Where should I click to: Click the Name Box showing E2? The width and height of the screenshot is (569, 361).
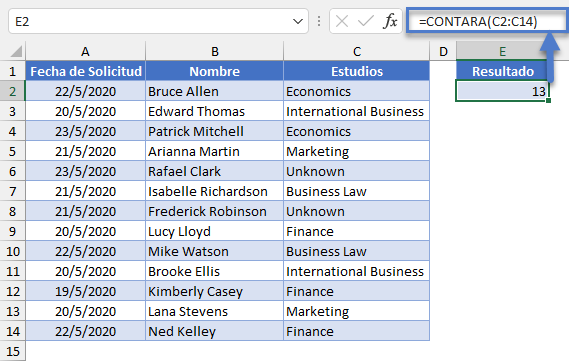click(x=158, y=21)
